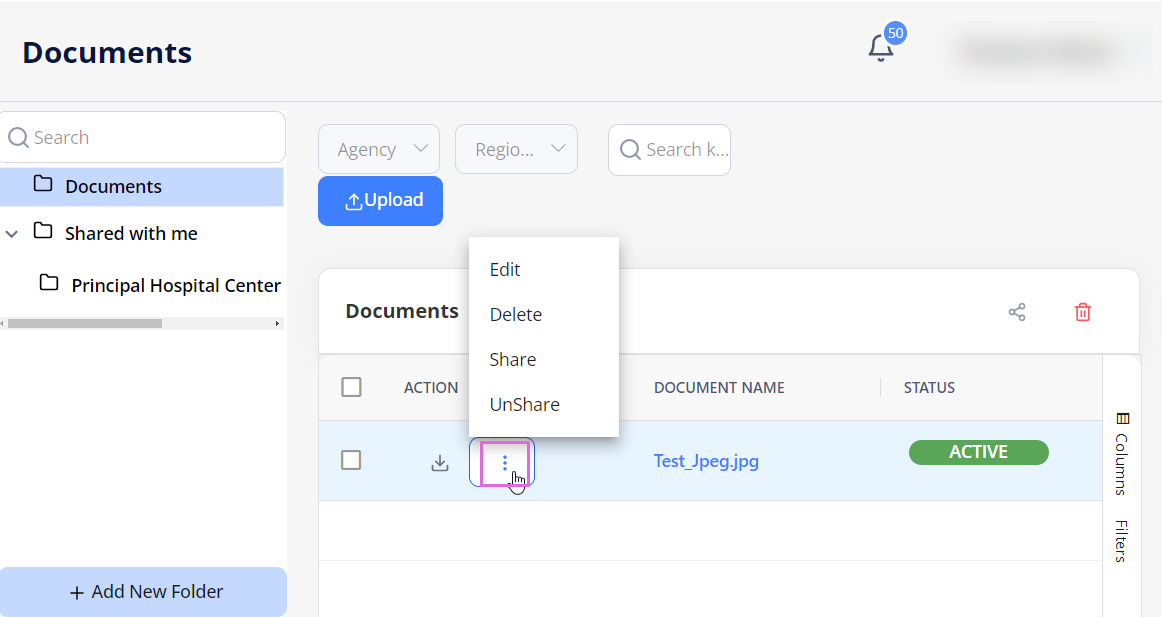Collapse the Shared with me tree node
Screen dimensions: 1162x617
[x=12, y=234]
